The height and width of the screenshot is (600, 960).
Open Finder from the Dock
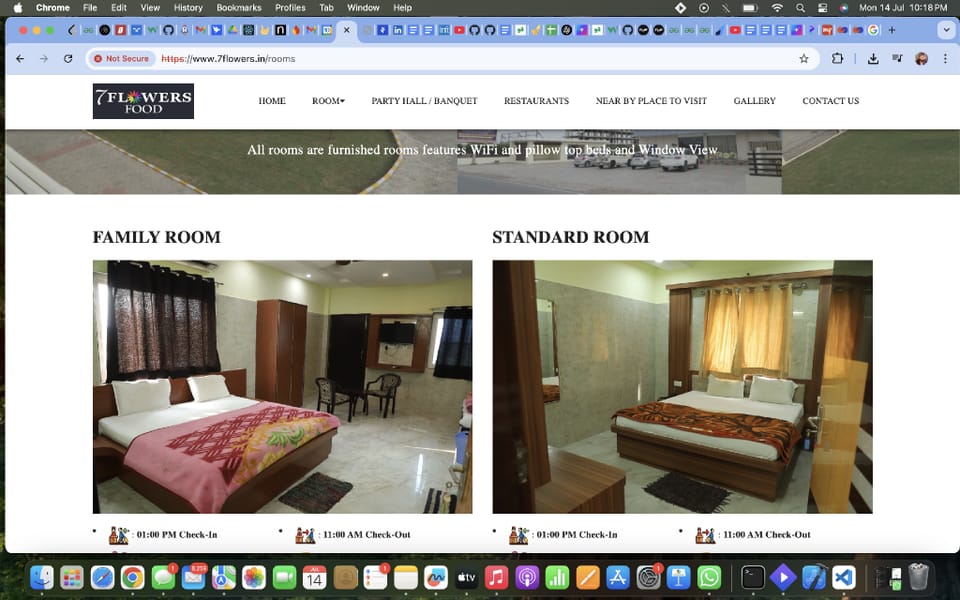(42, 577)
